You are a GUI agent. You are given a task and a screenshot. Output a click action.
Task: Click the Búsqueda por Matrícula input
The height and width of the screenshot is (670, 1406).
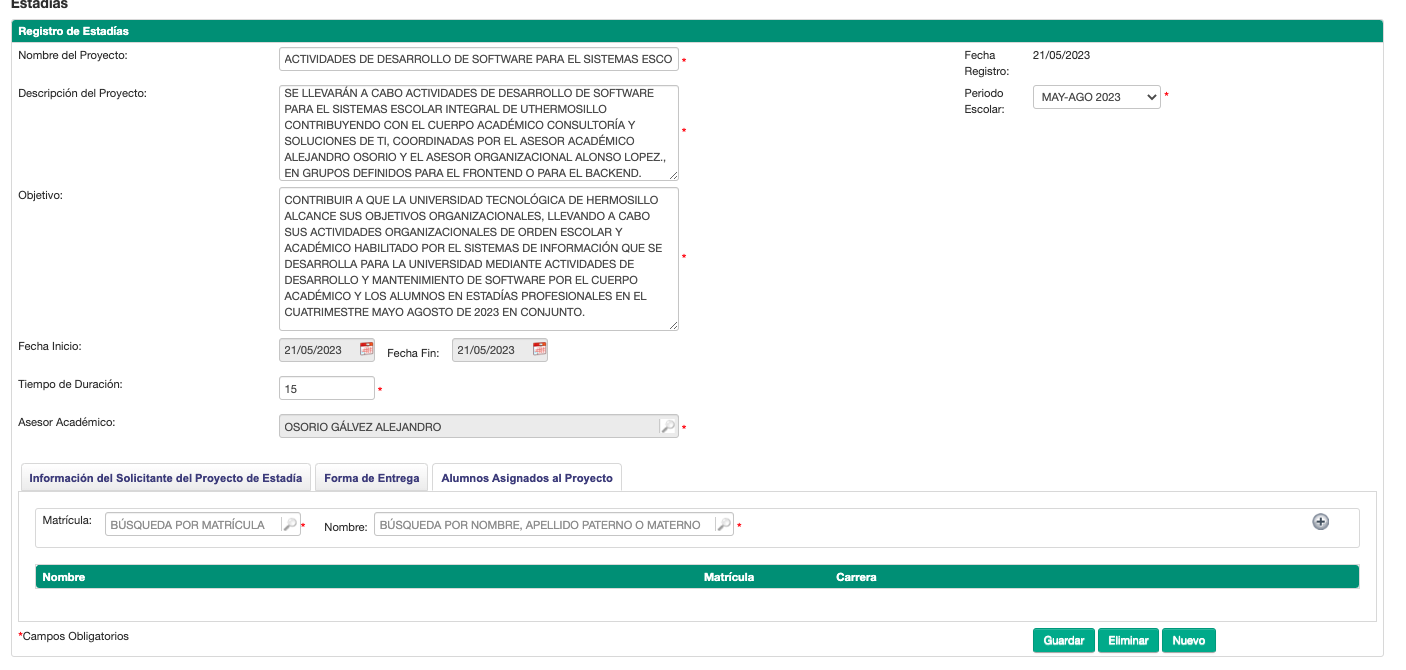pyautogui.click(x=192, y=525)
